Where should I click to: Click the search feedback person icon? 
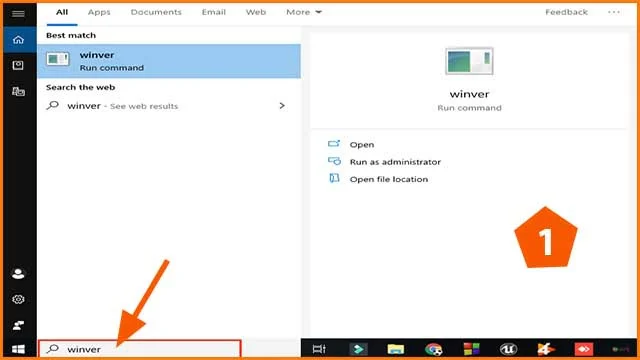pos(18,325)
